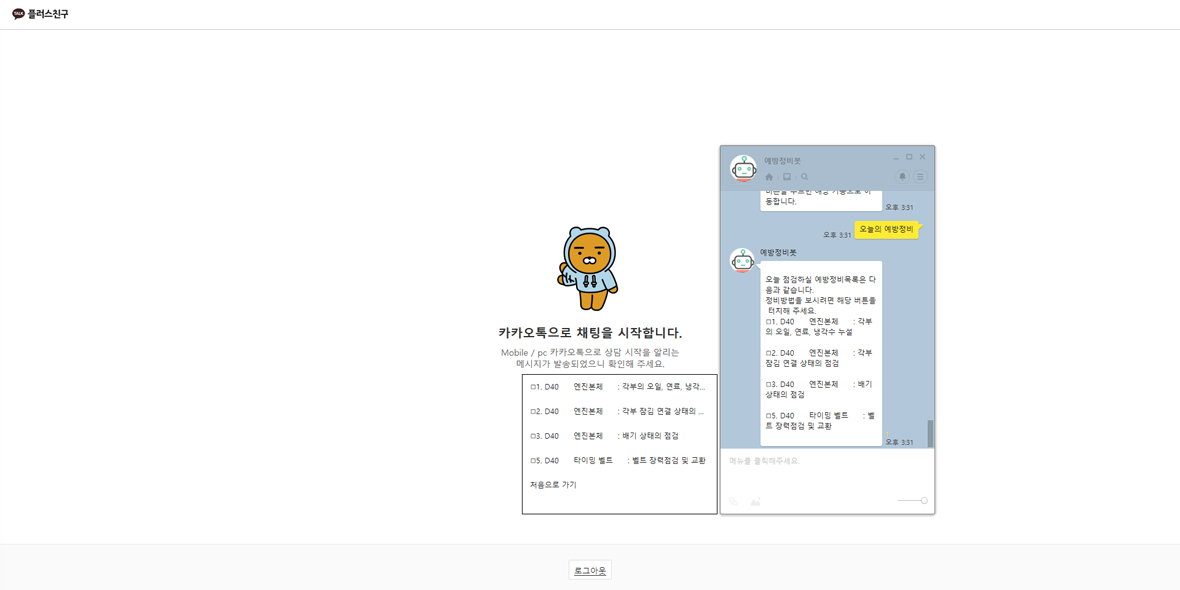
Task: Click the 예방정비봇 profile avatar in the chat header
Action: 744,169
